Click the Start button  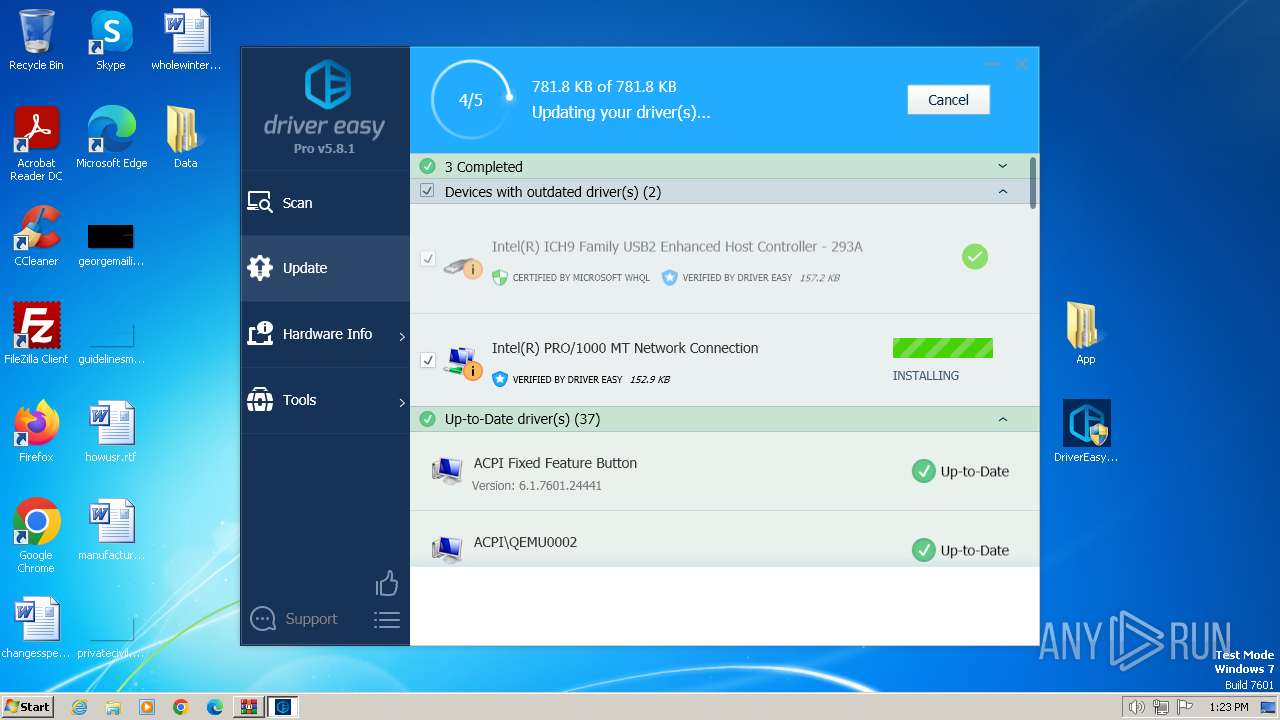click(x=27, y=706)
